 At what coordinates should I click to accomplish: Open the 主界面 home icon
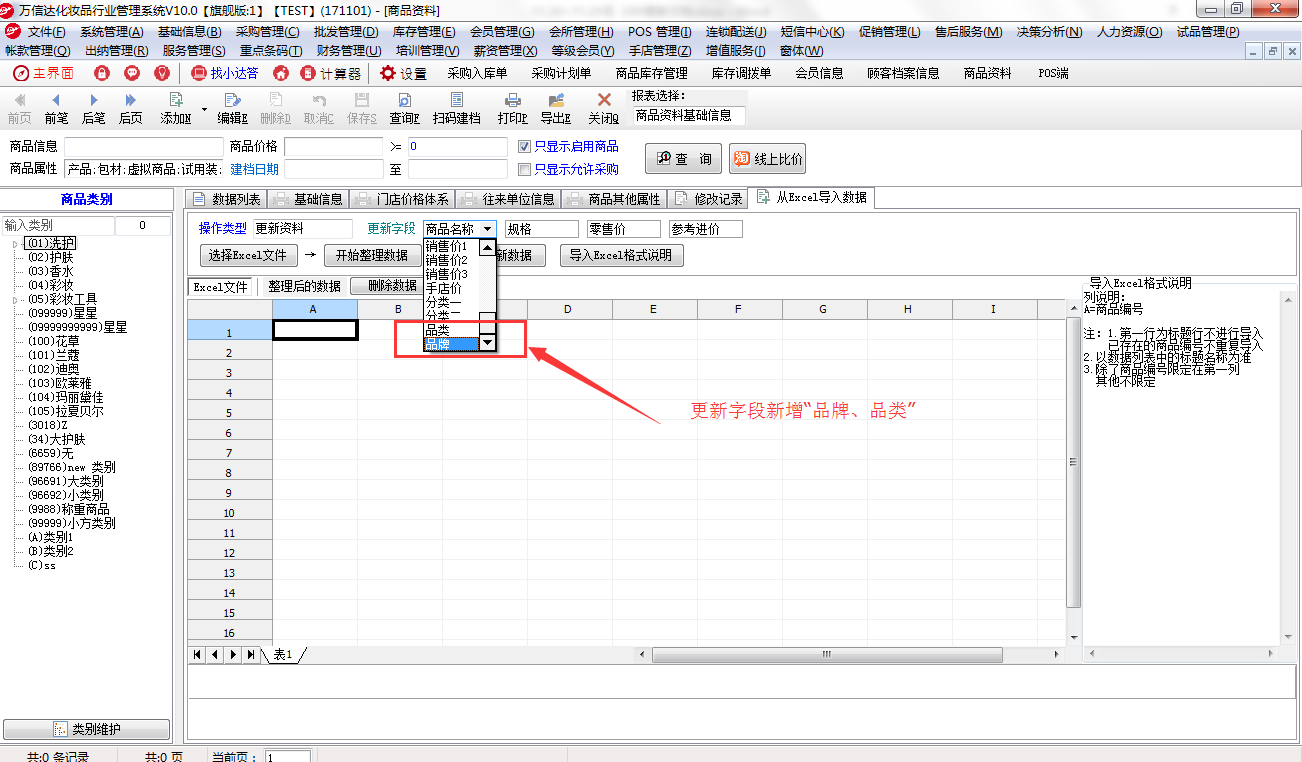point(43,73)
